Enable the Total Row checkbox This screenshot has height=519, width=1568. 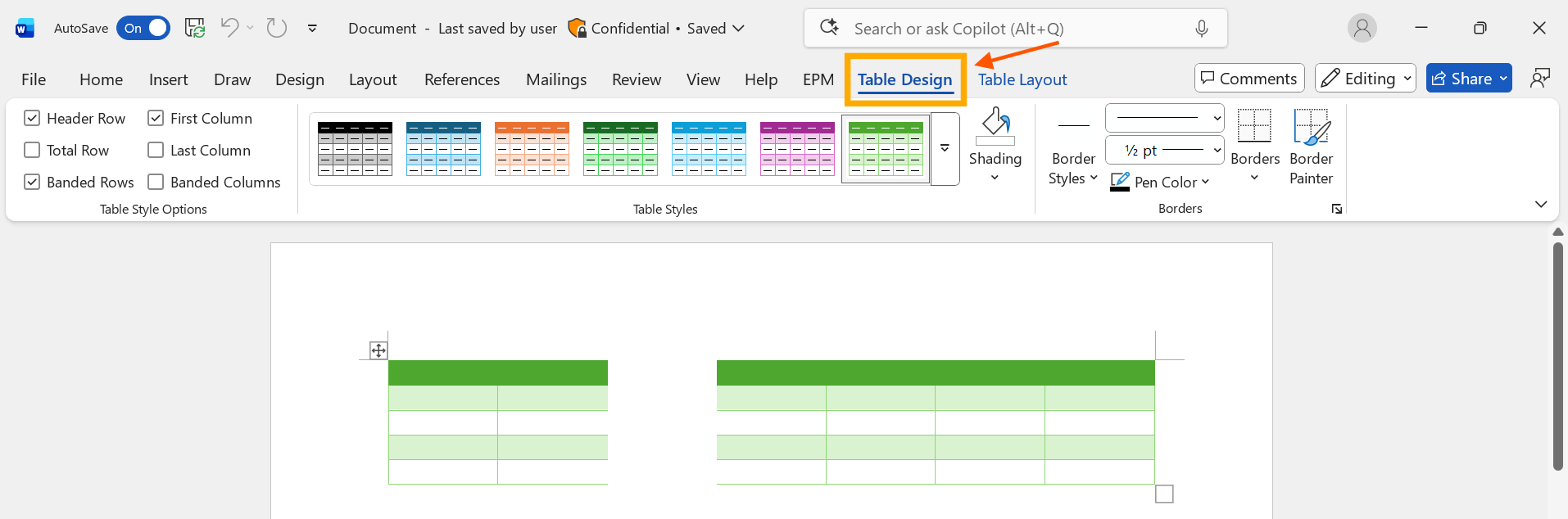tap(32, 150)
